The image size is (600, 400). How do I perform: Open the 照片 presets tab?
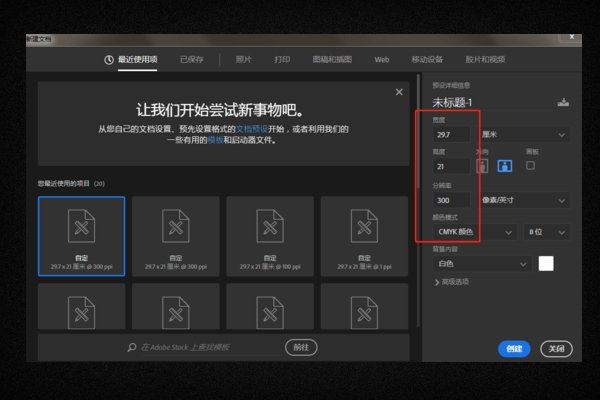pyautogui.click(x=243, y=59)
